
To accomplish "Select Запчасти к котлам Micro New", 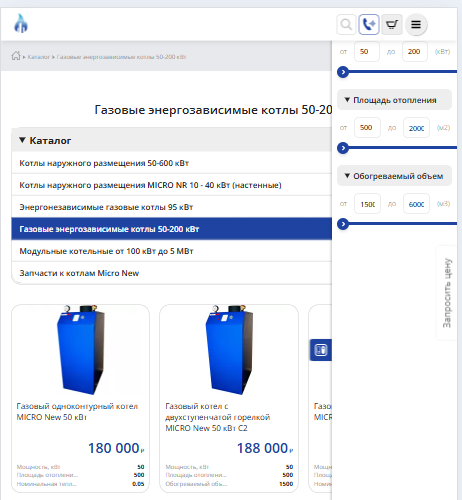I will pyautogui.click(x=172, y=273).
